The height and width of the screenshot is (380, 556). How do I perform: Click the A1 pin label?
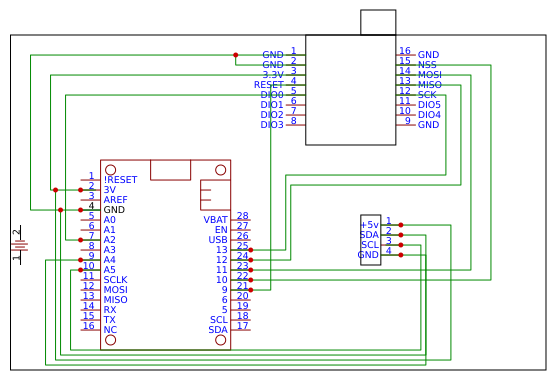109,230
